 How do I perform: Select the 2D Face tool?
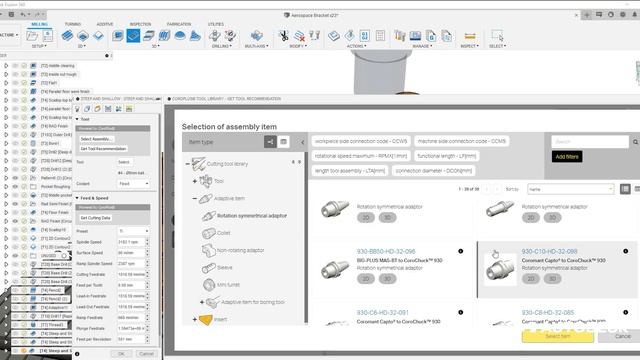[98, 36]
